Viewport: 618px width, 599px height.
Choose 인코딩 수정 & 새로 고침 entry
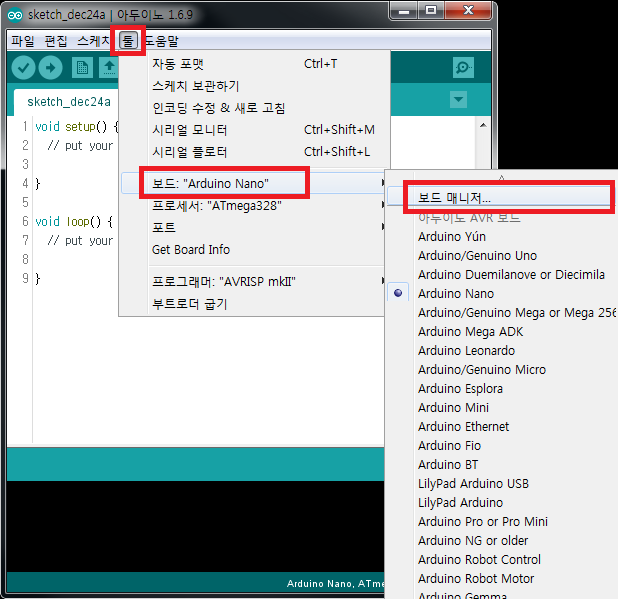tap(254, 108)
